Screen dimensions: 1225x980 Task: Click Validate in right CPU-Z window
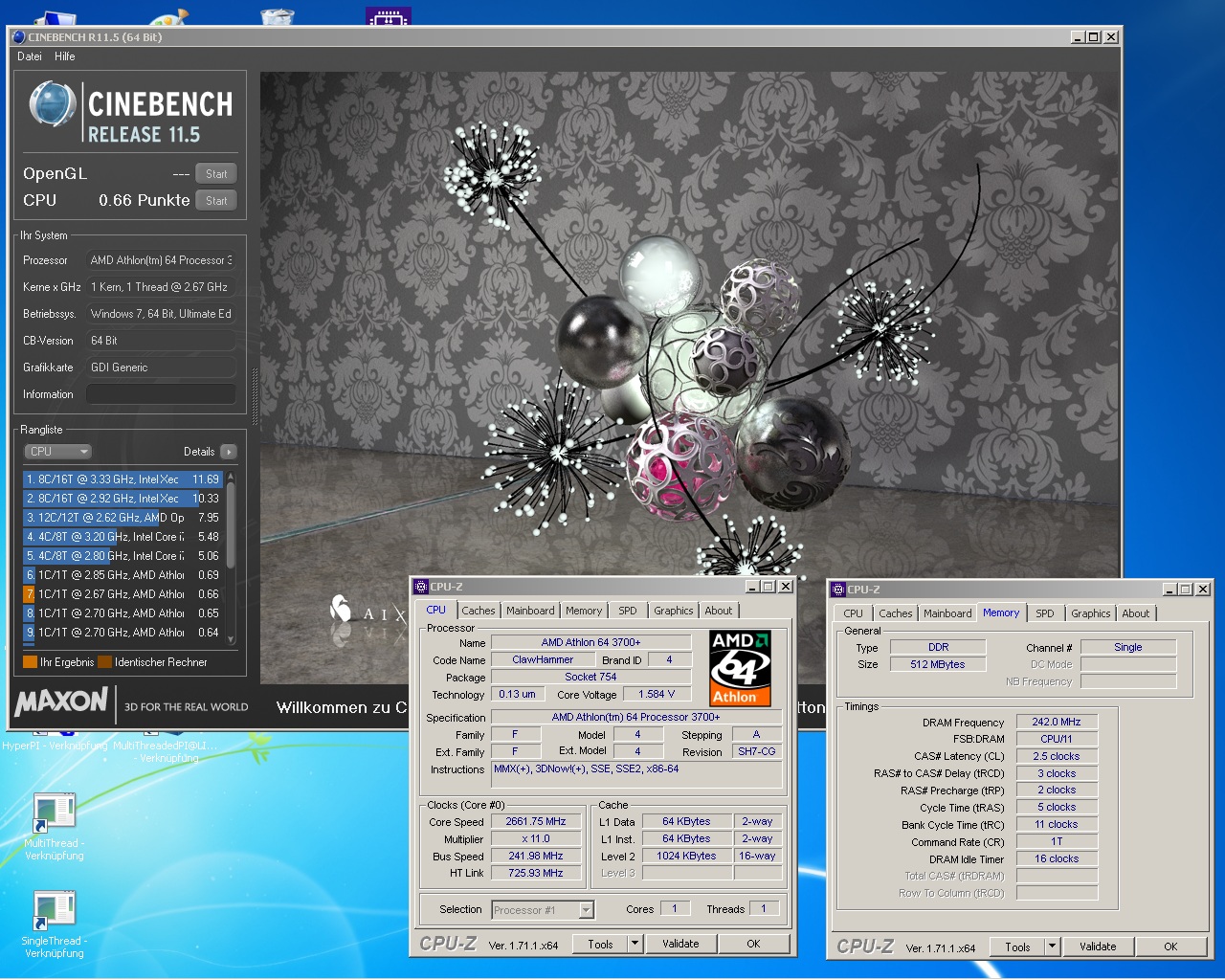(1098, 947)
